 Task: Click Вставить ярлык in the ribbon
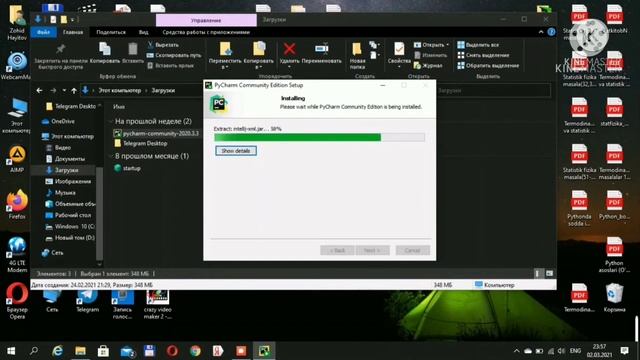click(x=170, y=65)
